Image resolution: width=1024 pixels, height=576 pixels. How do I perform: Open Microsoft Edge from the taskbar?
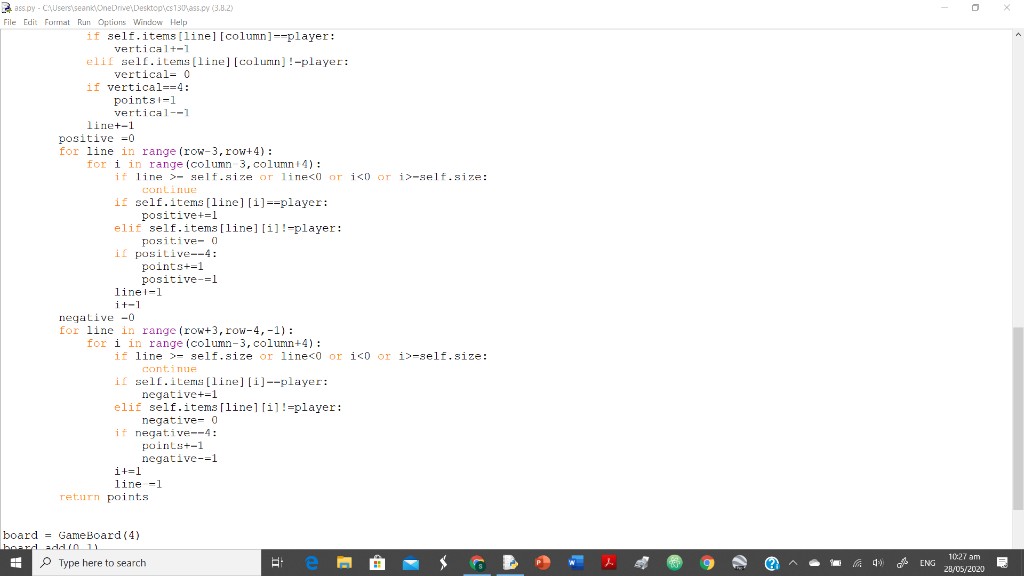(x=311, y=562)
